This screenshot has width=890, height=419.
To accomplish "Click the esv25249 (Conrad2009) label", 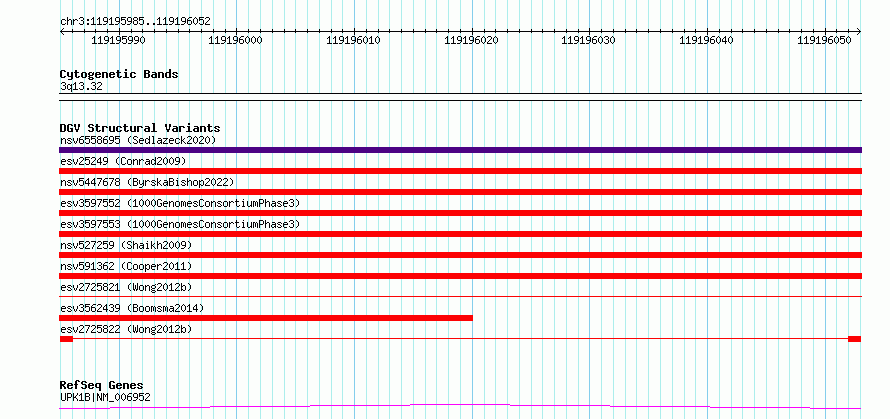I will pos(123,161).
